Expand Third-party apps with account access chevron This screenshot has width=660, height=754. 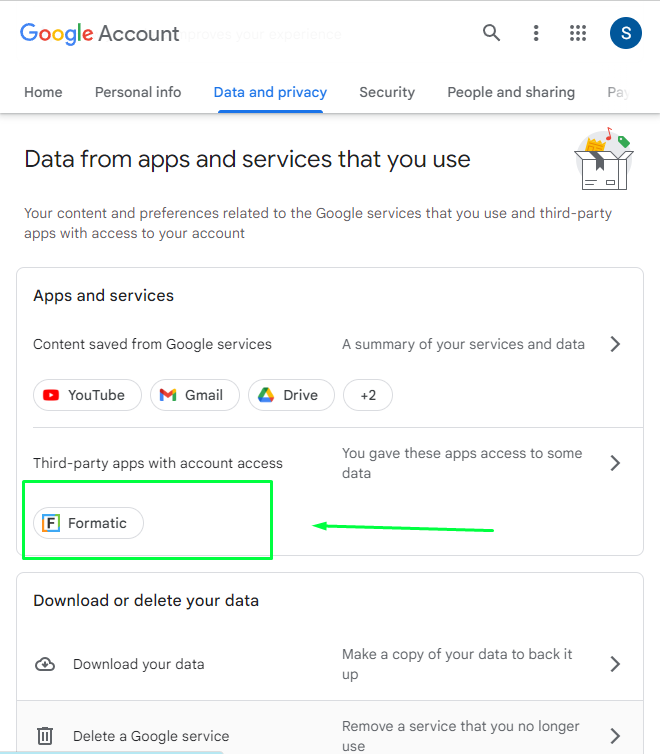tap(615, 463)
